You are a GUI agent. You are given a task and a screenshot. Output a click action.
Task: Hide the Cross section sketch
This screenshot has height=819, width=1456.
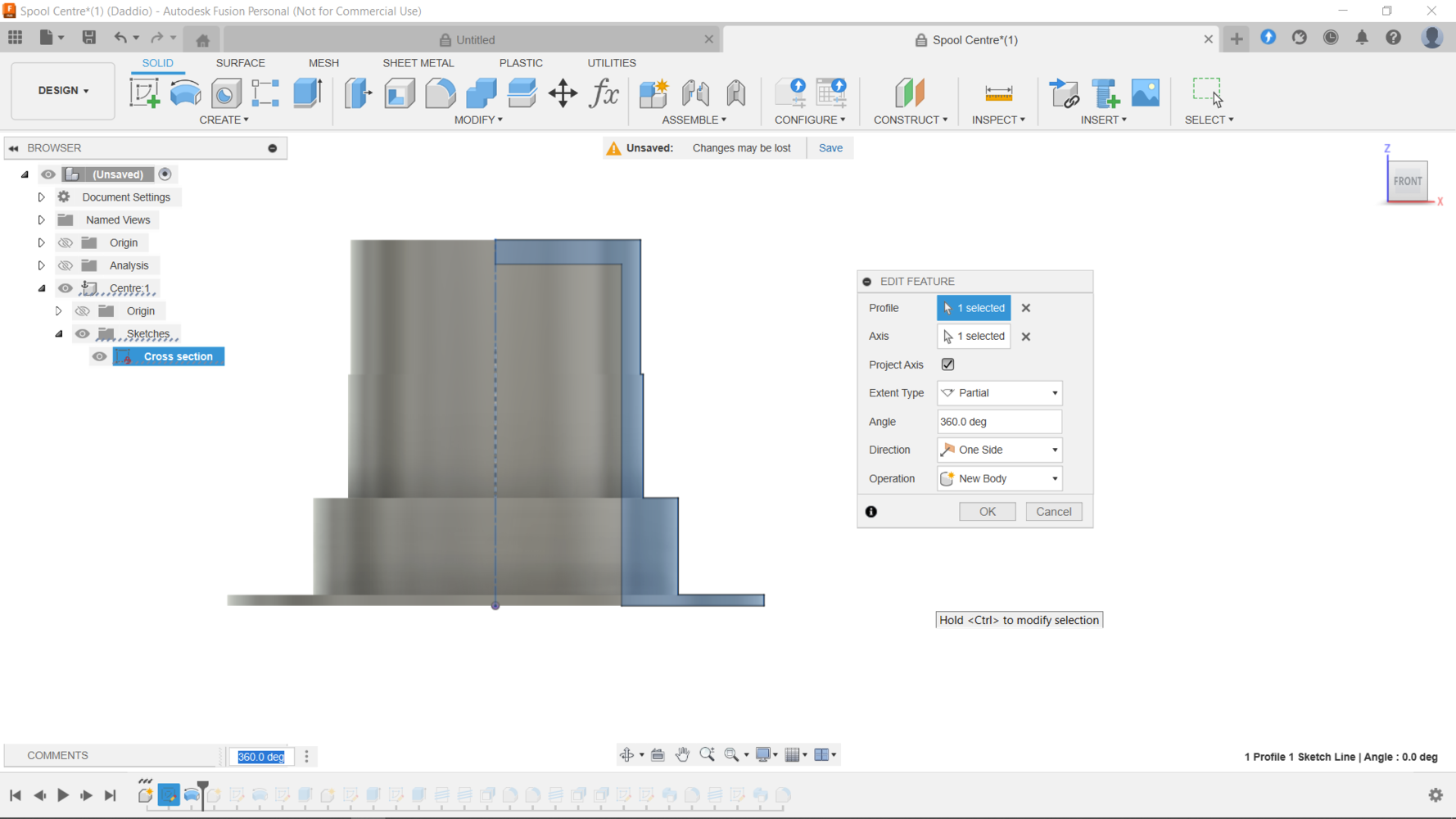(x=99, y=356)
